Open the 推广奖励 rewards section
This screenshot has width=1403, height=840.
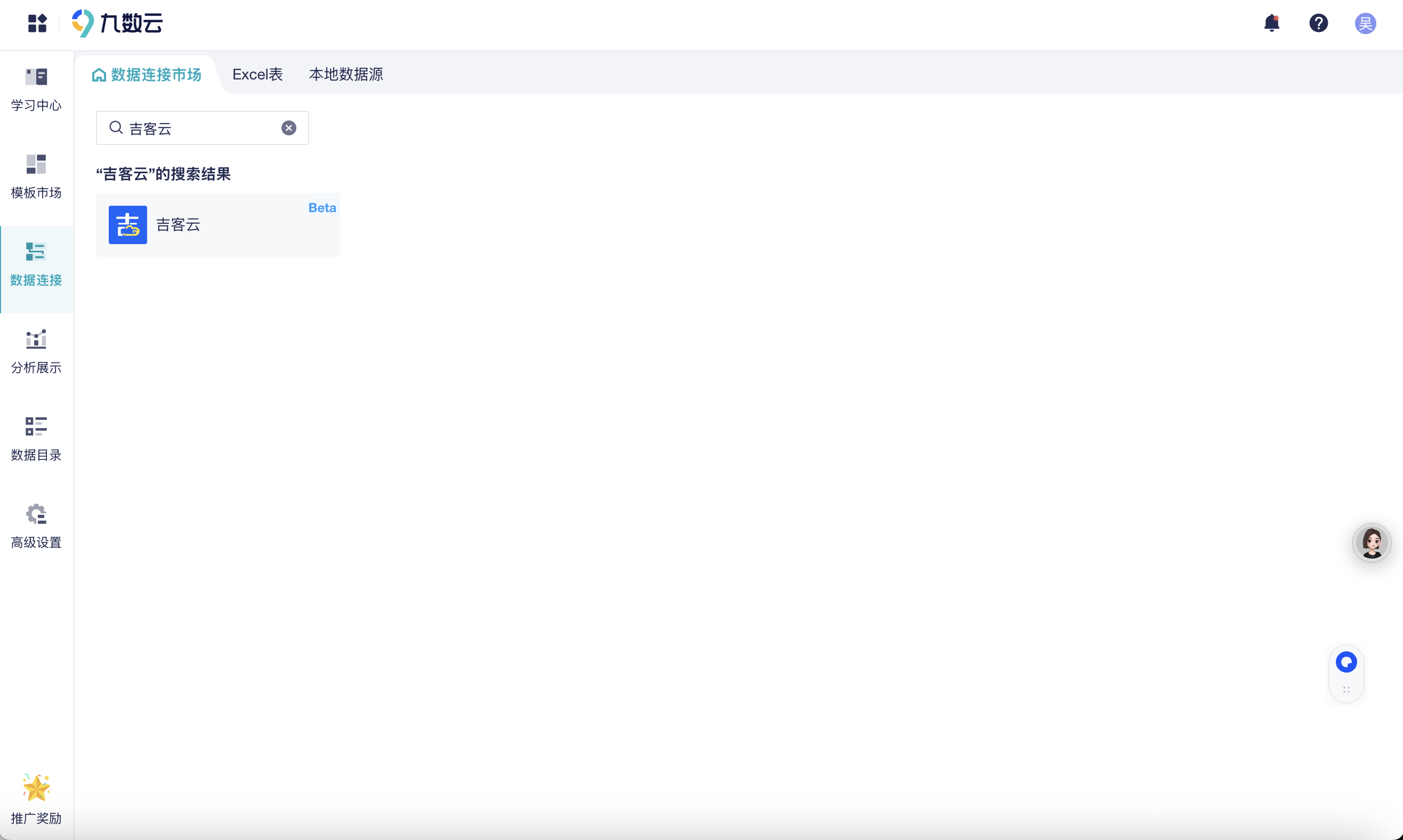click(36, 798)
